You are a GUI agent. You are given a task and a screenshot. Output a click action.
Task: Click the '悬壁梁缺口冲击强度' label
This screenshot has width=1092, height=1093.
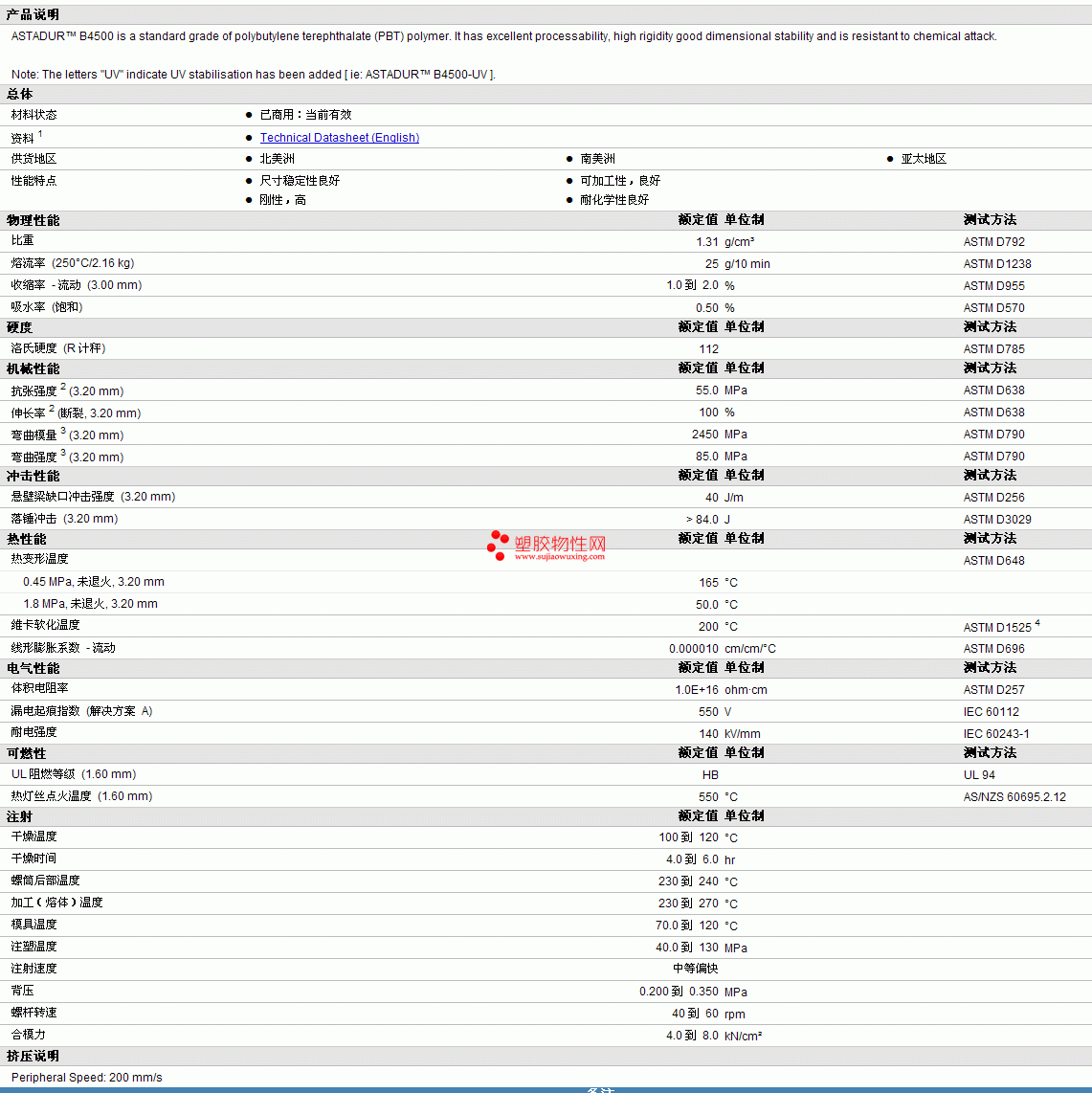(63, 497)
